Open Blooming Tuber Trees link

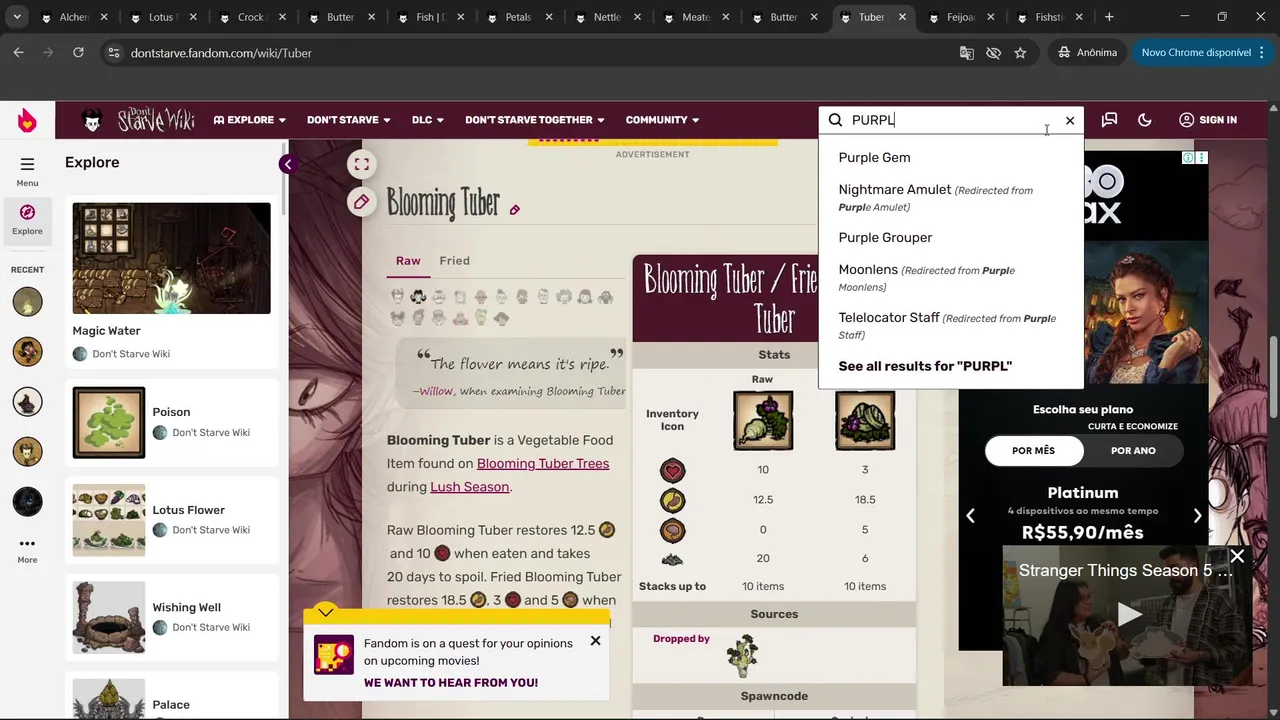pyautogui.click(x=543, y=463)
